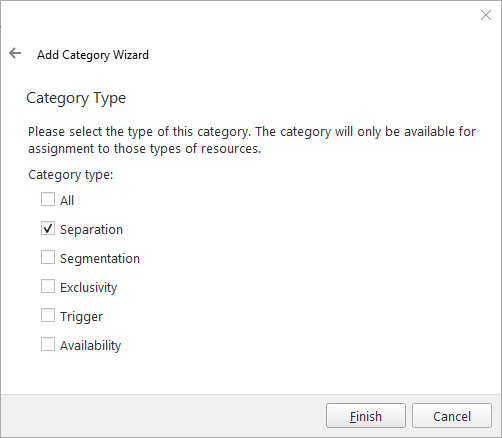Screen dimensions: 502x438
Task: Uncheck the Separation checkbox box
Action: [48, 228]
